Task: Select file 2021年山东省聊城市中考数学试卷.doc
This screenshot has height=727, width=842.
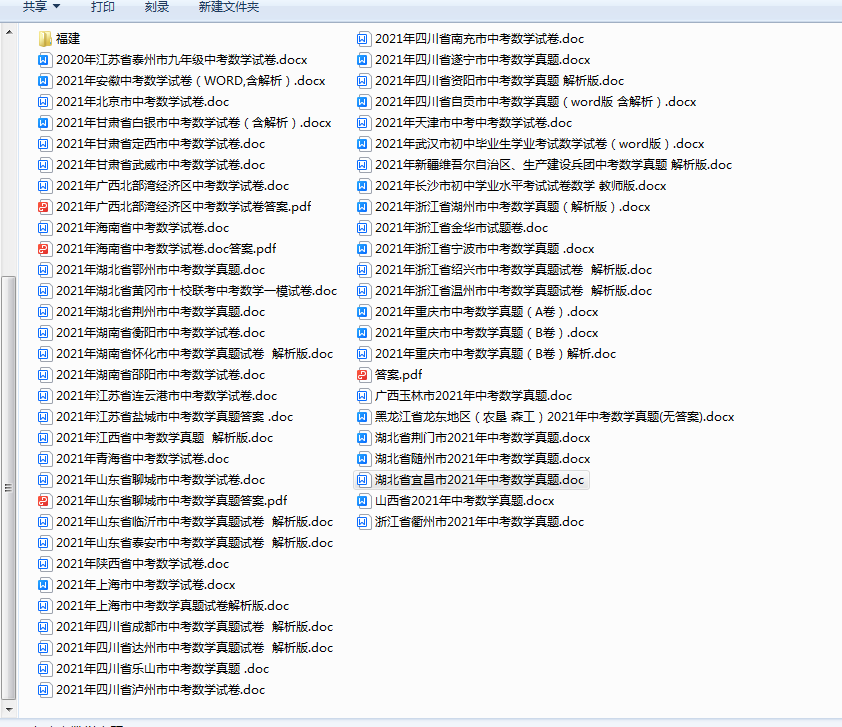Action: [151, 480]
